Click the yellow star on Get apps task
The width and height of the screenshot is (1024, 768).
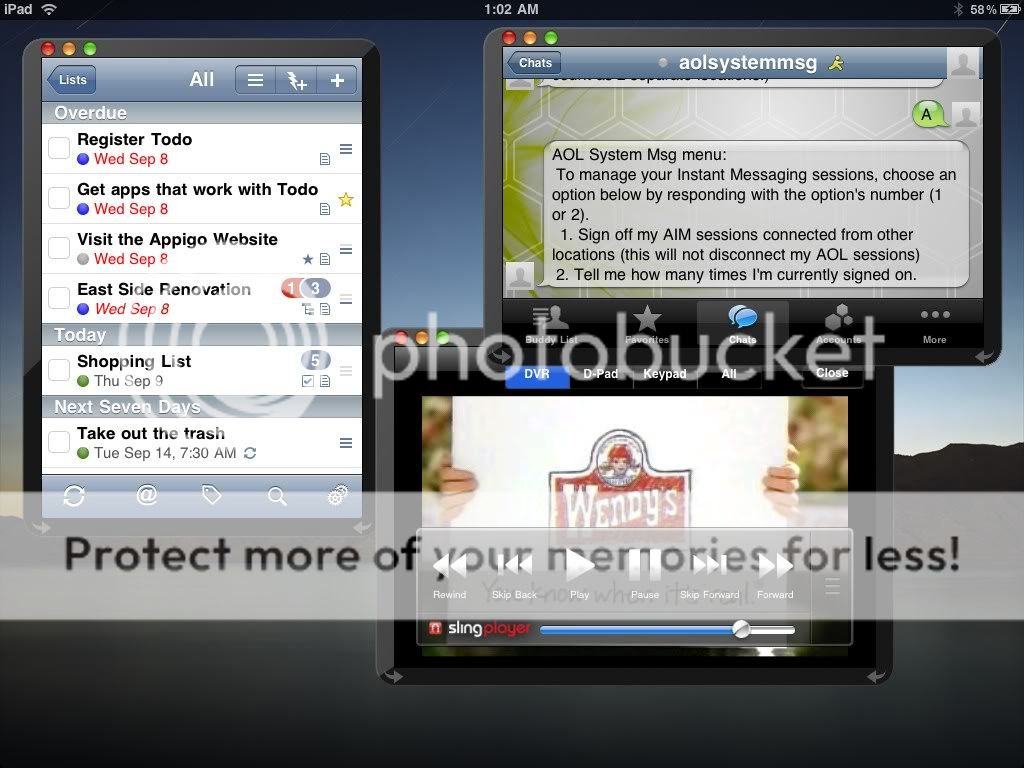pos(345,199)
